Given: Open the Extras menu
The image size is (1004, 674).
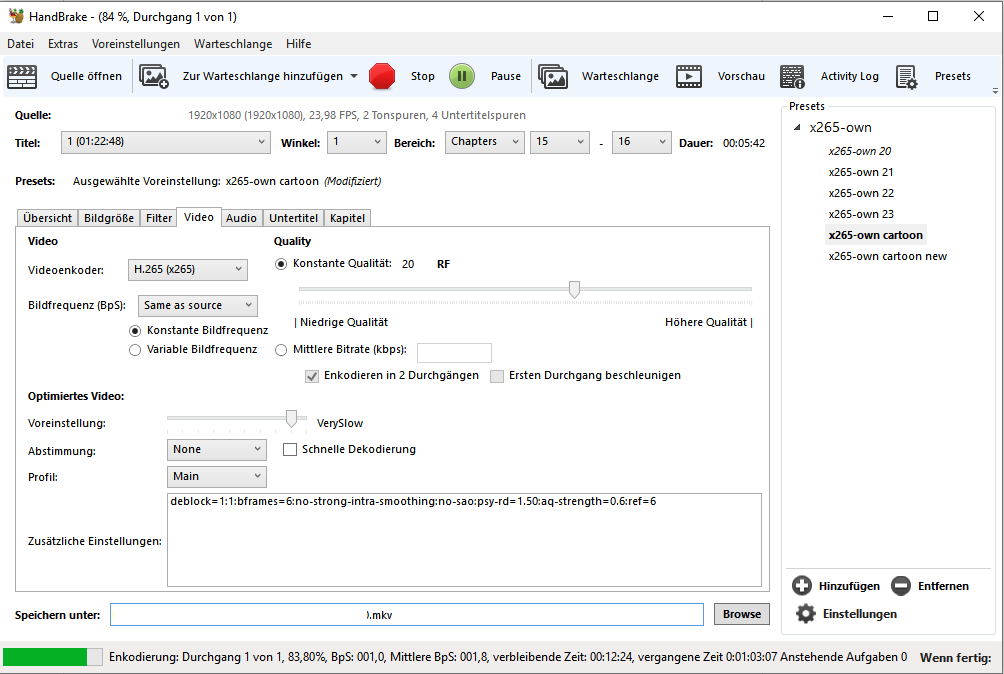Looking at the screenshot, I should click(63, 44).
